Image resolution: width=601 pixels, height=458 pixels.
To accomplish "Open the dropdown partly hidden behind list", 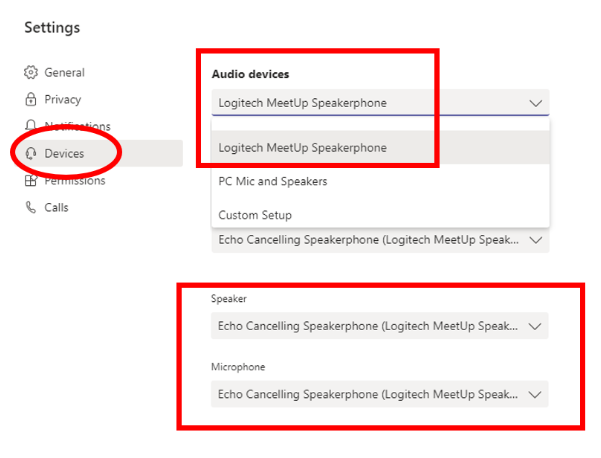I will click(380, 240).
